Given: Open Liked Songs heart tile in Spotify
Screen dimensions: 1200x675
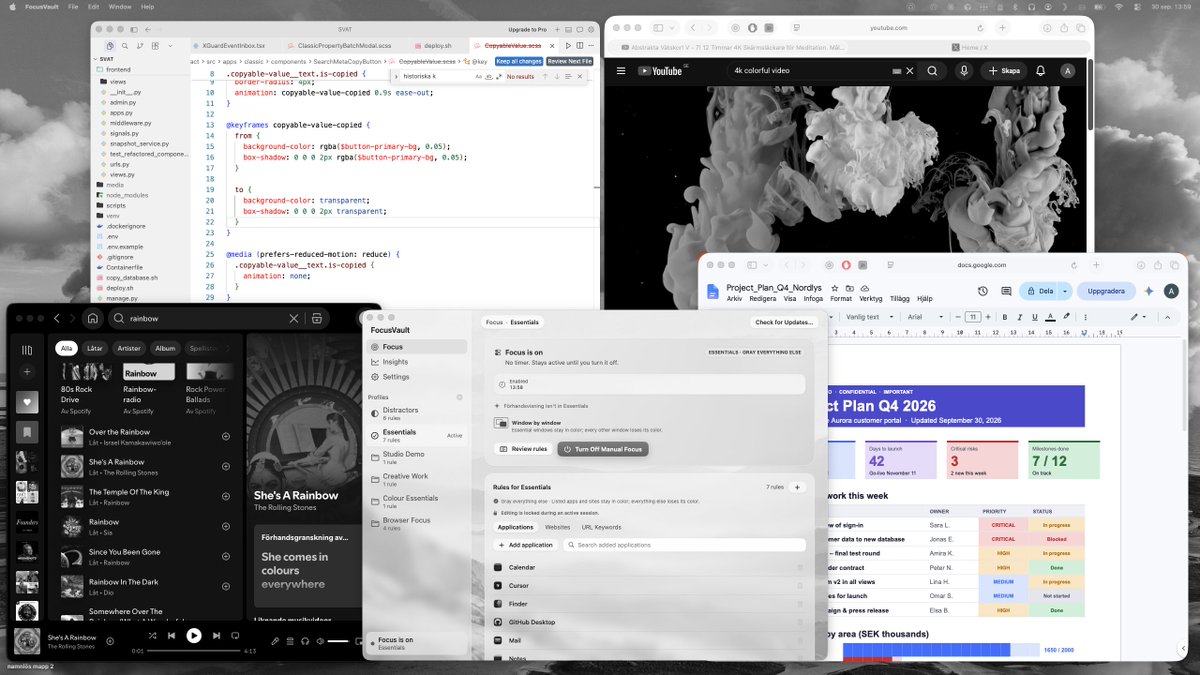Looking at the screenshot, I should [x=27, y=401].
